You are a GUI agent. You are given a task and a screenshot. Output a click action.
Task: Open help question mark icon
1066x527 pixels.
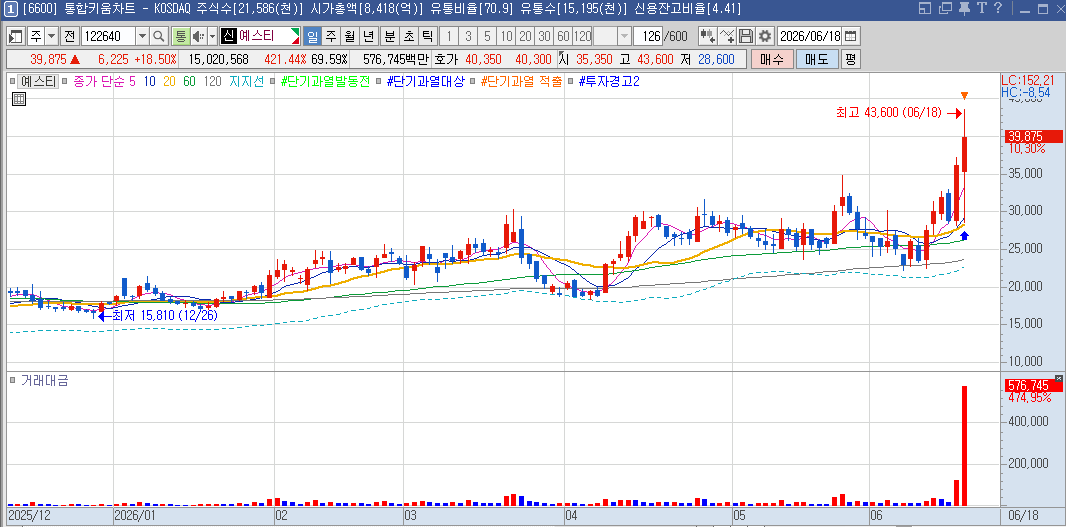point(997,9)
